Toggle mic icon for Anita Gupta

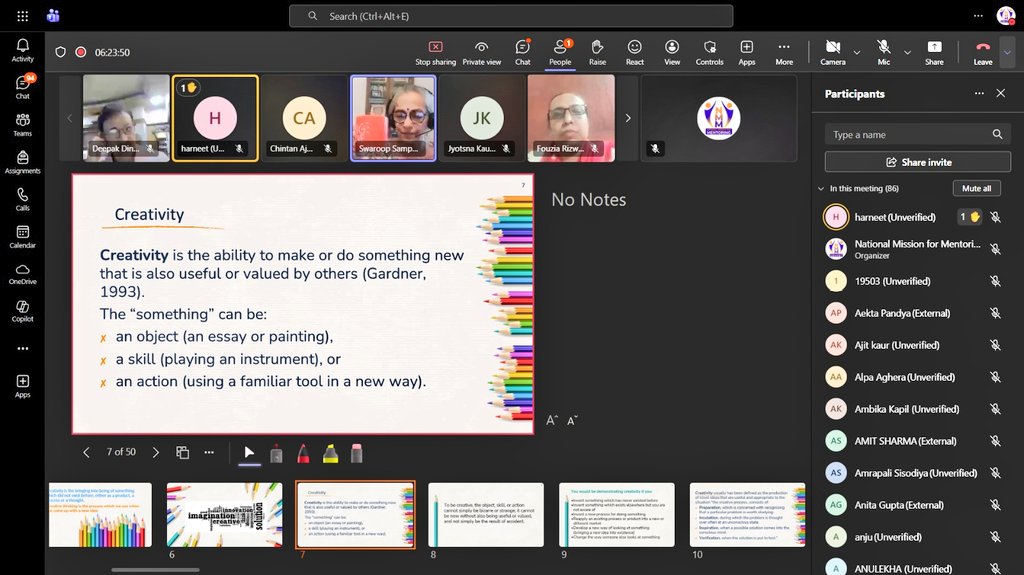[995, 504]
